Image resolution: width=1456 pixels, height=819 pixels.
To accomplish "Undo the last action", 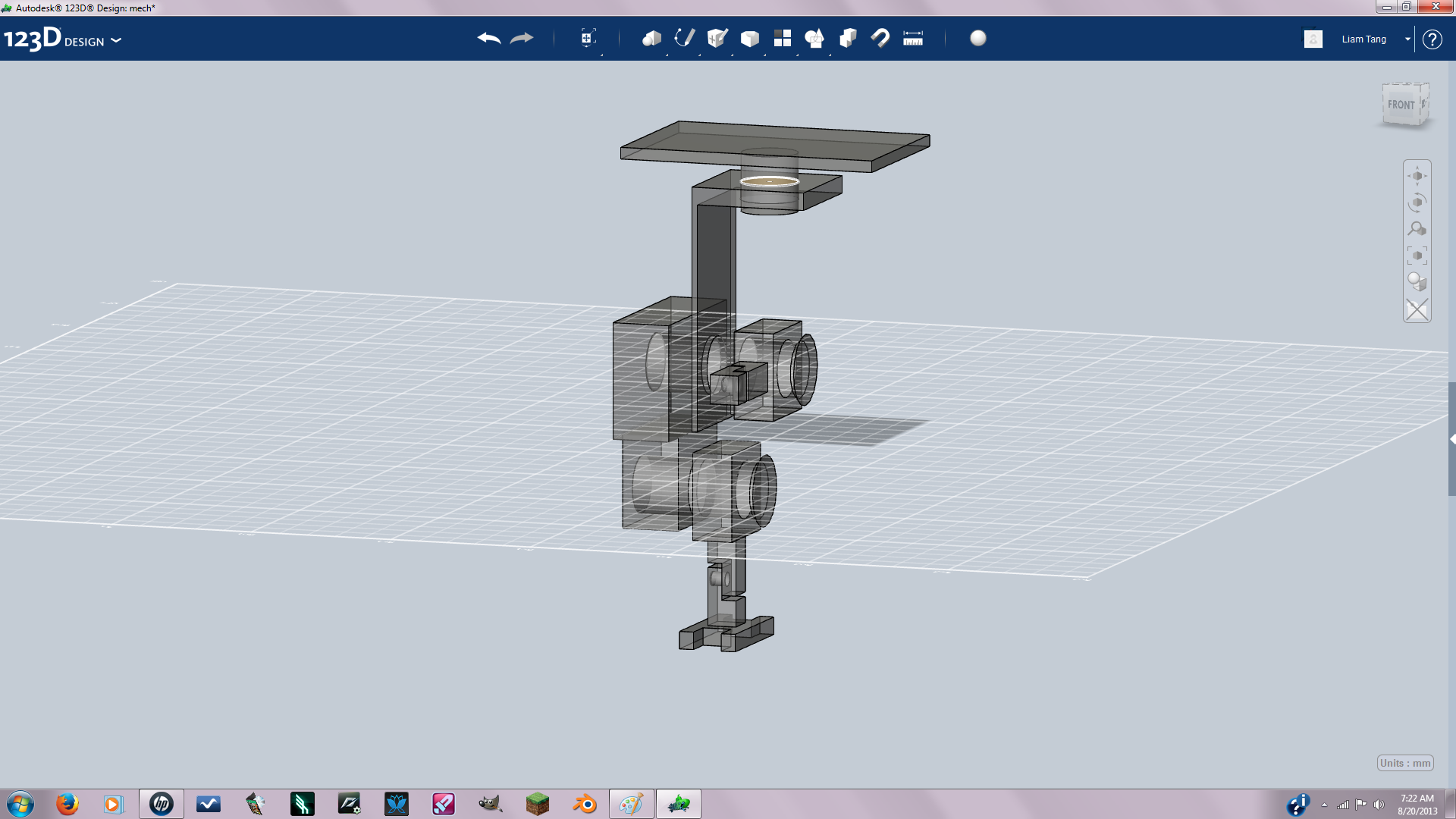I will pyautogui.click(x=489, y=38).
